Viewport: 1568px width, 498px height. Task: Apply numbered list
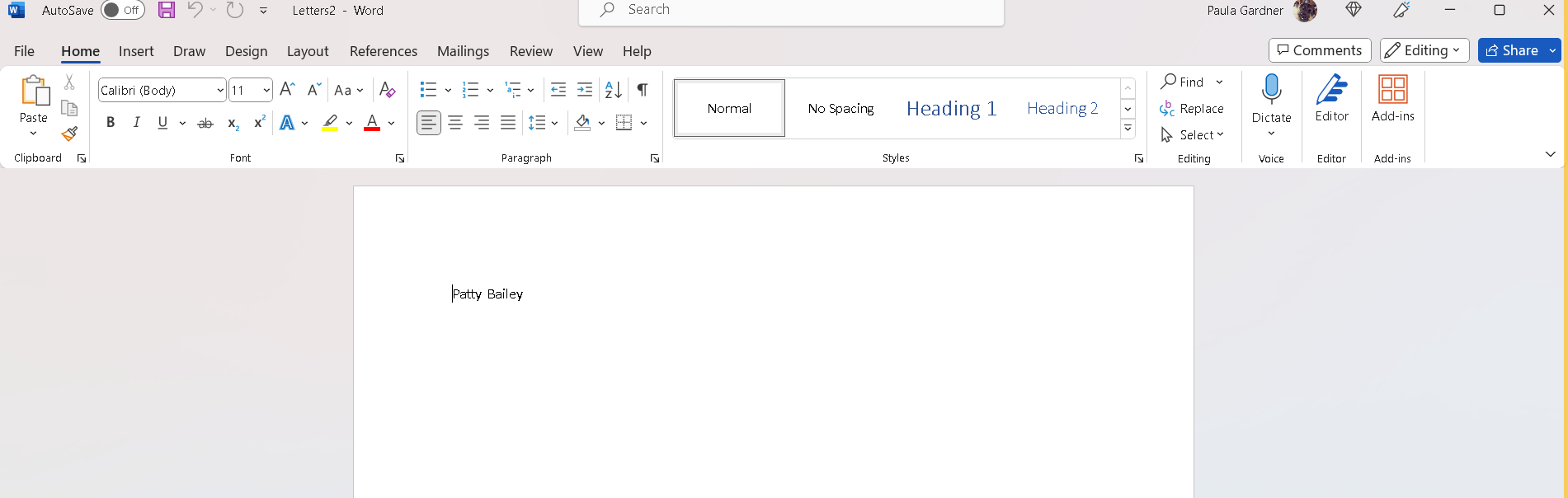[x=470, y=89]
